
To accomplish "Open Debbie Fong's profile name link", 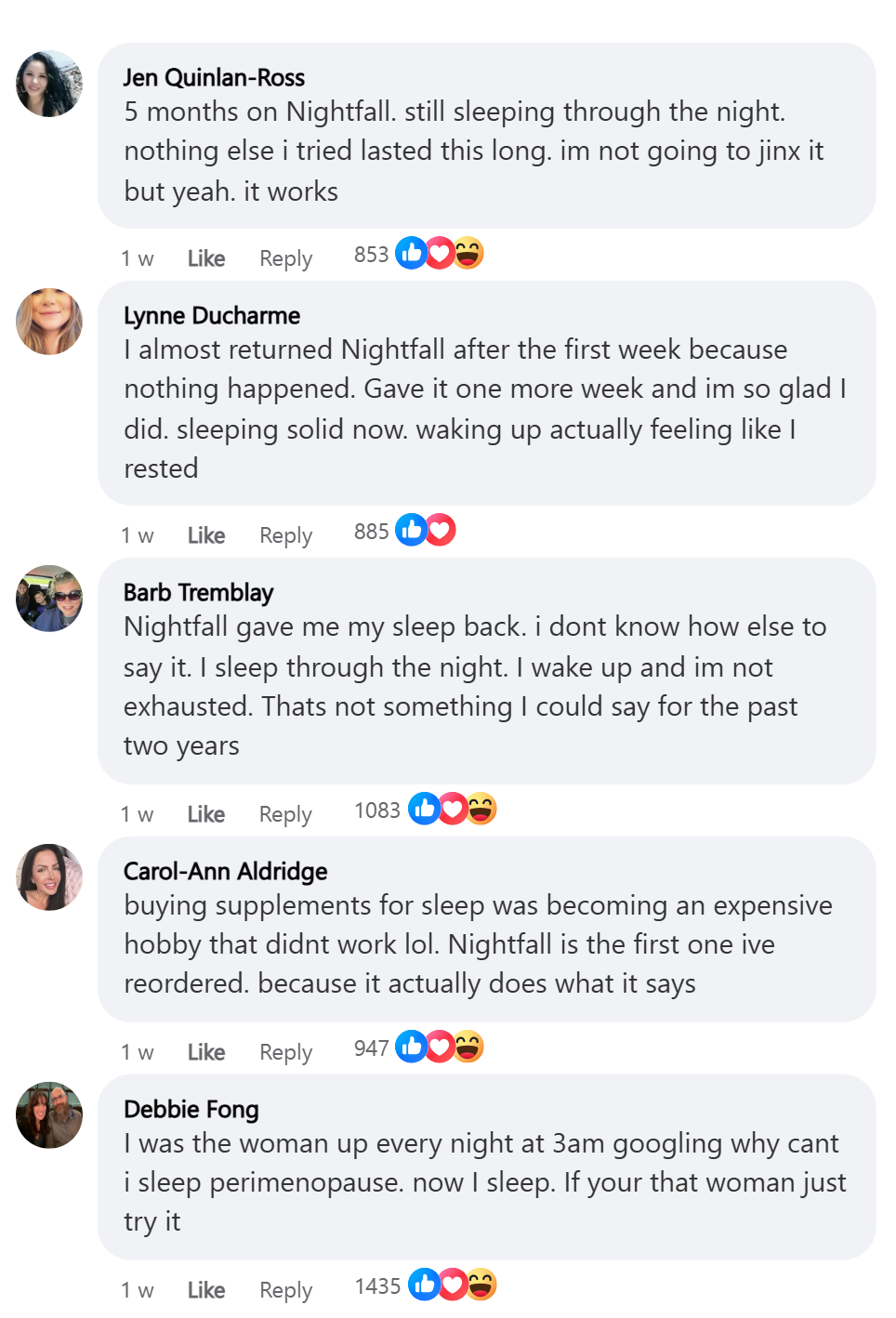I will [x=191, y=1109].
